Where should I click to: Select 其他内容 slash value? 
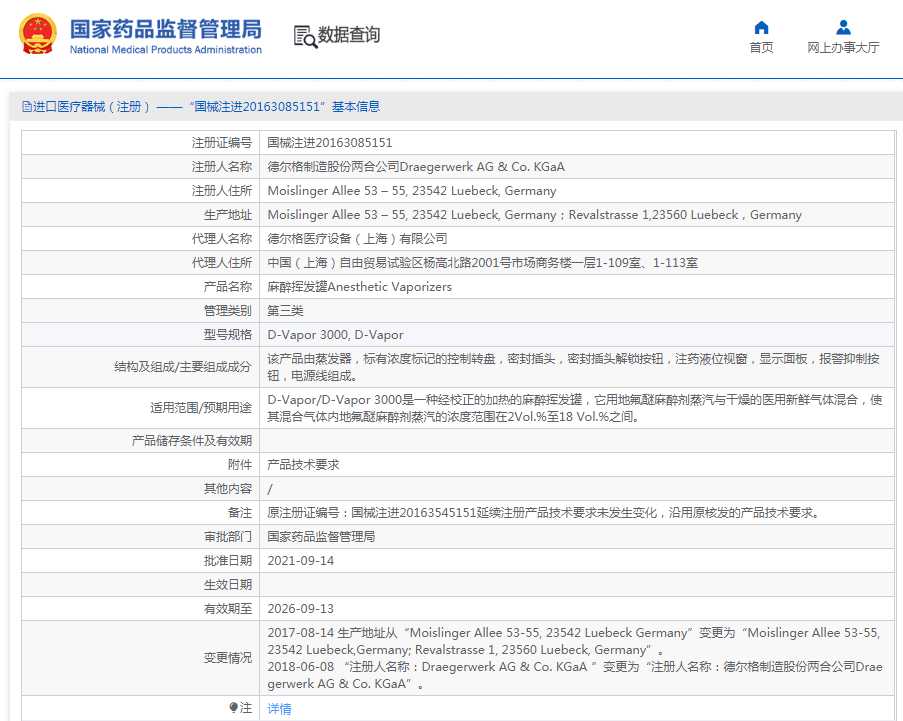[270, 489]
